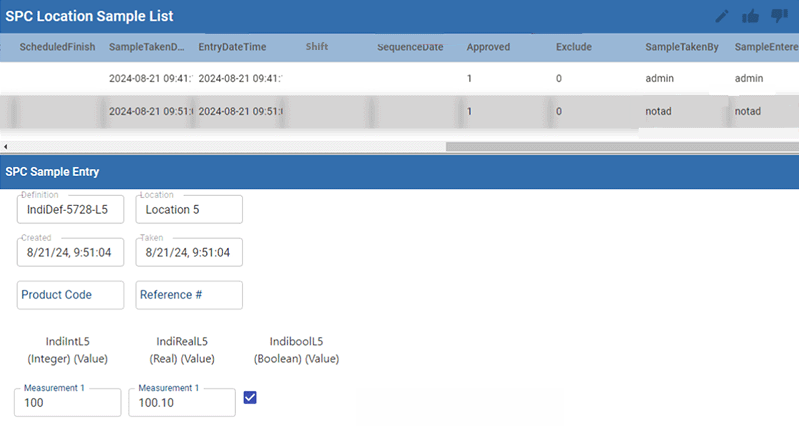This screenshot has width=799, height=426.
Task: Select the sample row taken by notad
Action: click(x=400, y=111)
